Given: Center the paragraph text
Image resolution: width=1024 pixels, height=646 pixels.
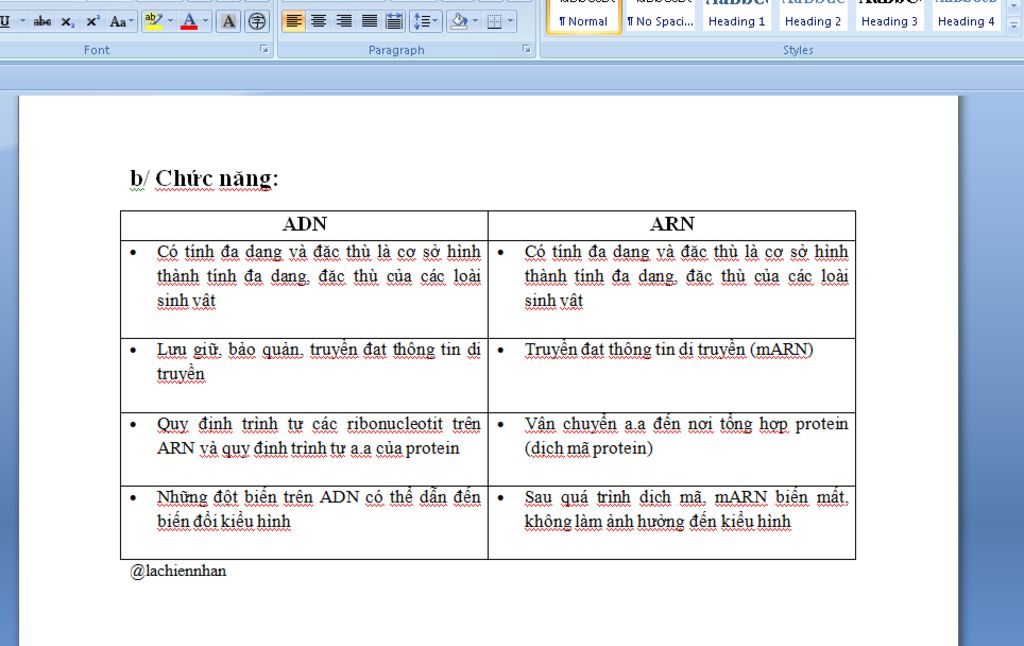Looking at the screenshot, I should (x=319, y=22).
